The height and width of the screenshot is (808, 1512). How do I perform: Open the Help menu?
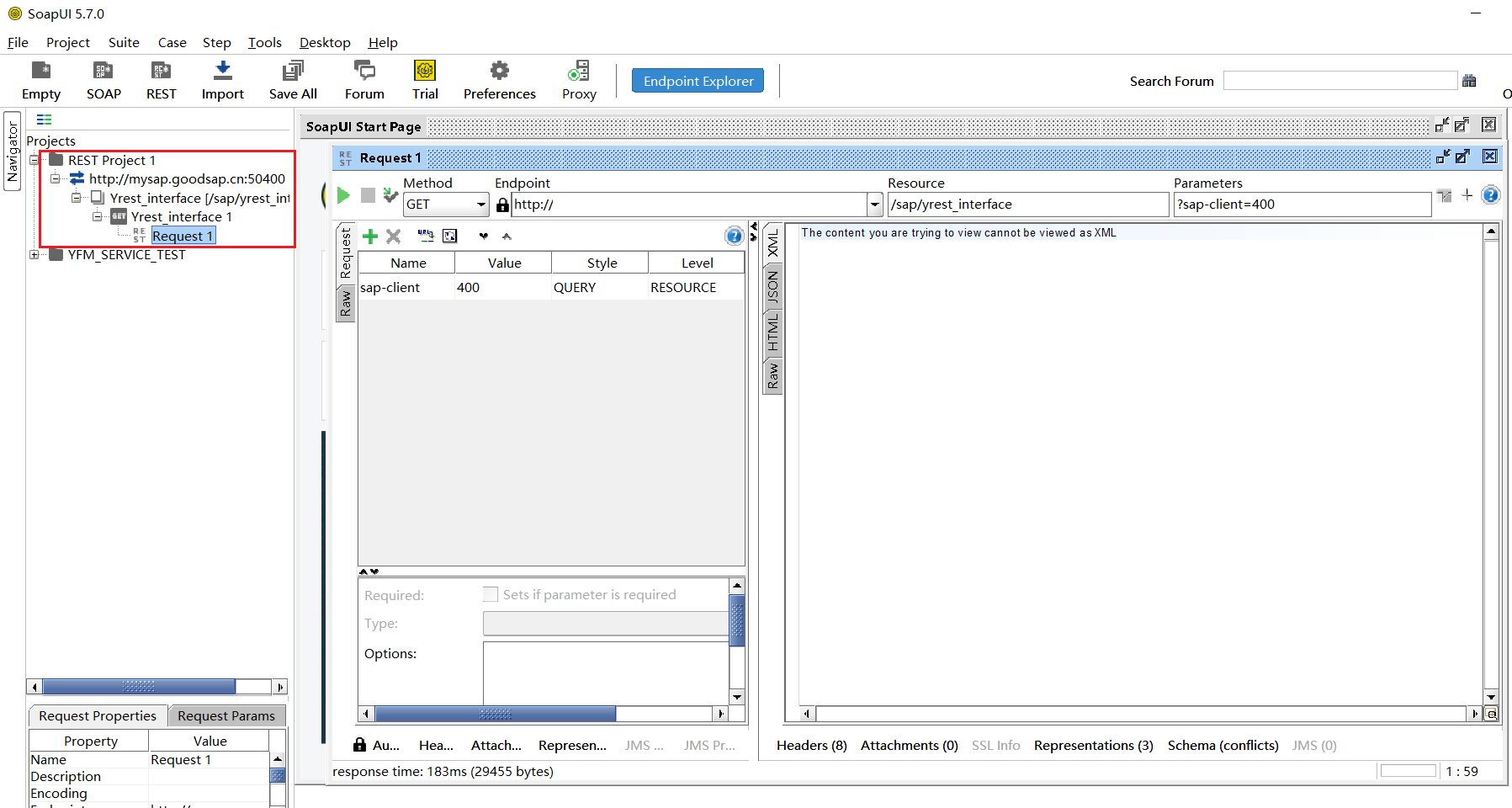(383, 42)
